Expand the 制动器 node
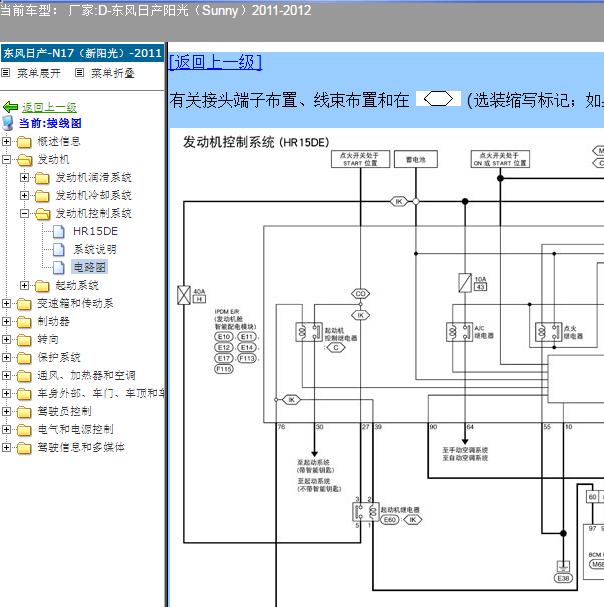The width and height of the screenshot is (604, 607). [6, 321]
